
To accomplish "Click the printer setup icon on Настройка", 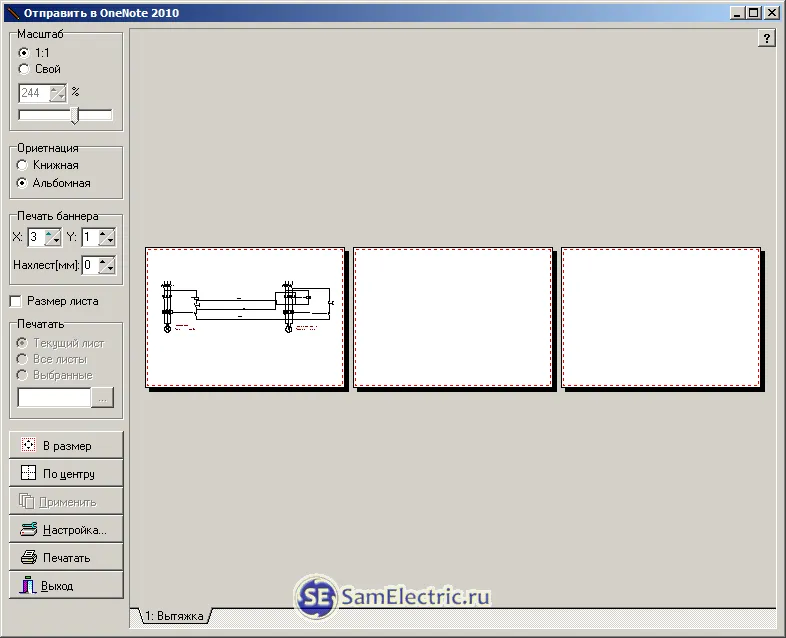I will pyautogui.click(x=29, y=529).
